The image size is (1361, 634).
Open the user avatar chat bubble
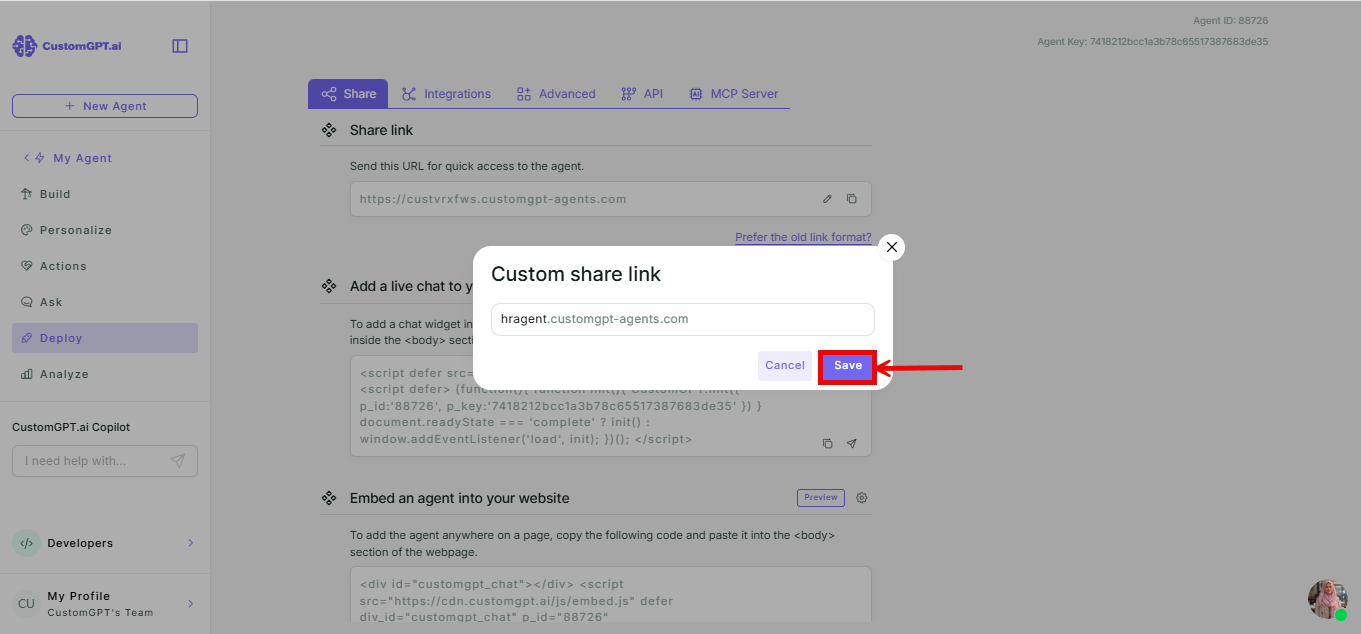[1327, 599]
